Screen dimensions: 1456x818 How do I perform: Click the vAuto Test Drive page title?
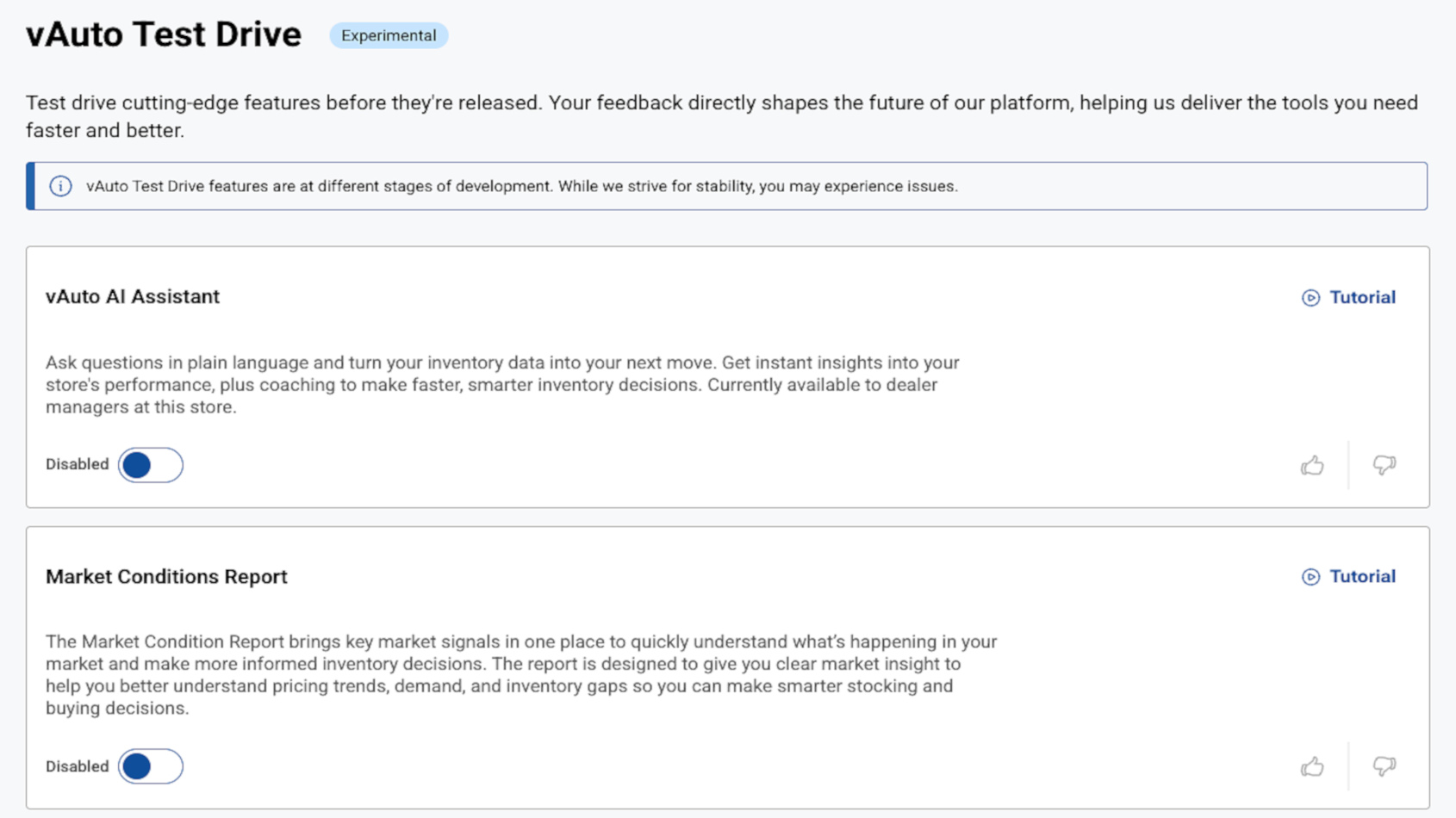164,34
